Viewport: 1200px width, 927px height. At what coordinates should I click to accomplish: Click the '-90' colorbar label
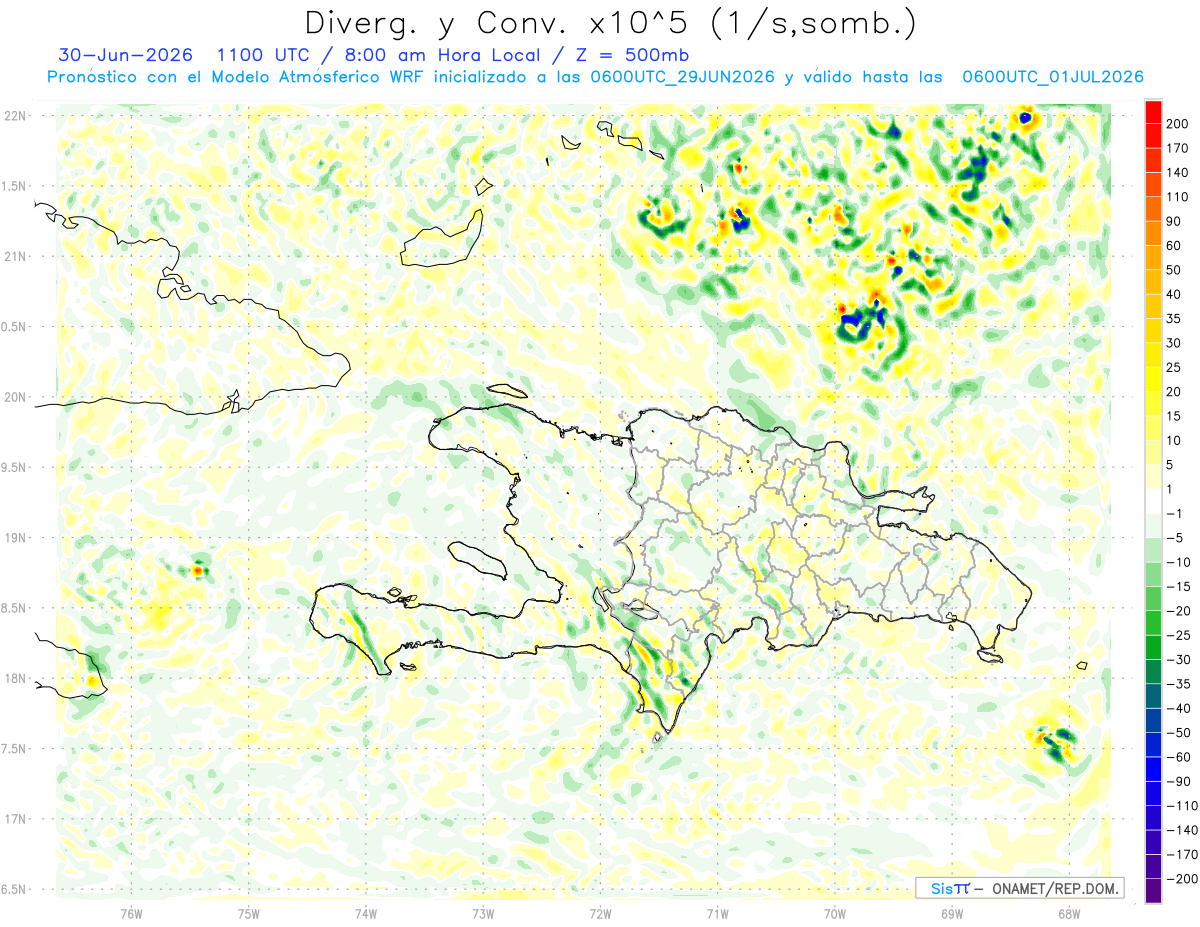pyautogui.click(x=1180, y=782)
